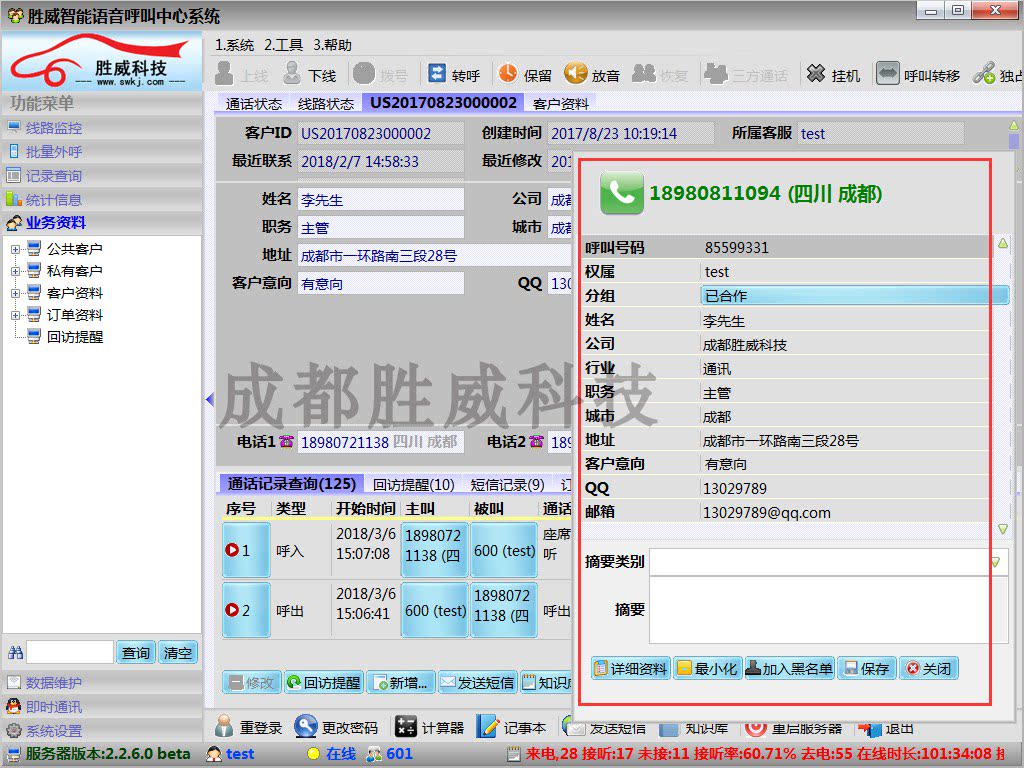Click the 修改 edit button

coord(252,682)
